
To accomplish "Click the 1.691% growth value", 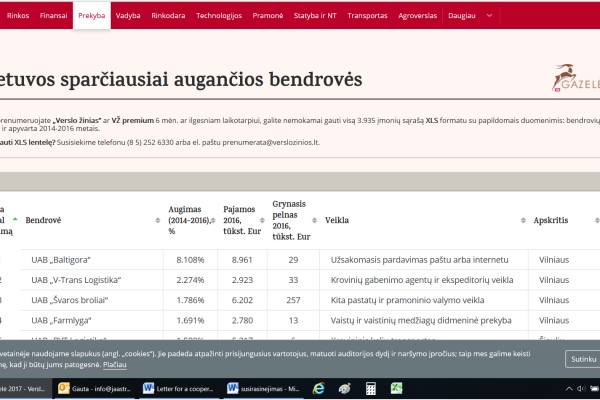I will (190, 321).
